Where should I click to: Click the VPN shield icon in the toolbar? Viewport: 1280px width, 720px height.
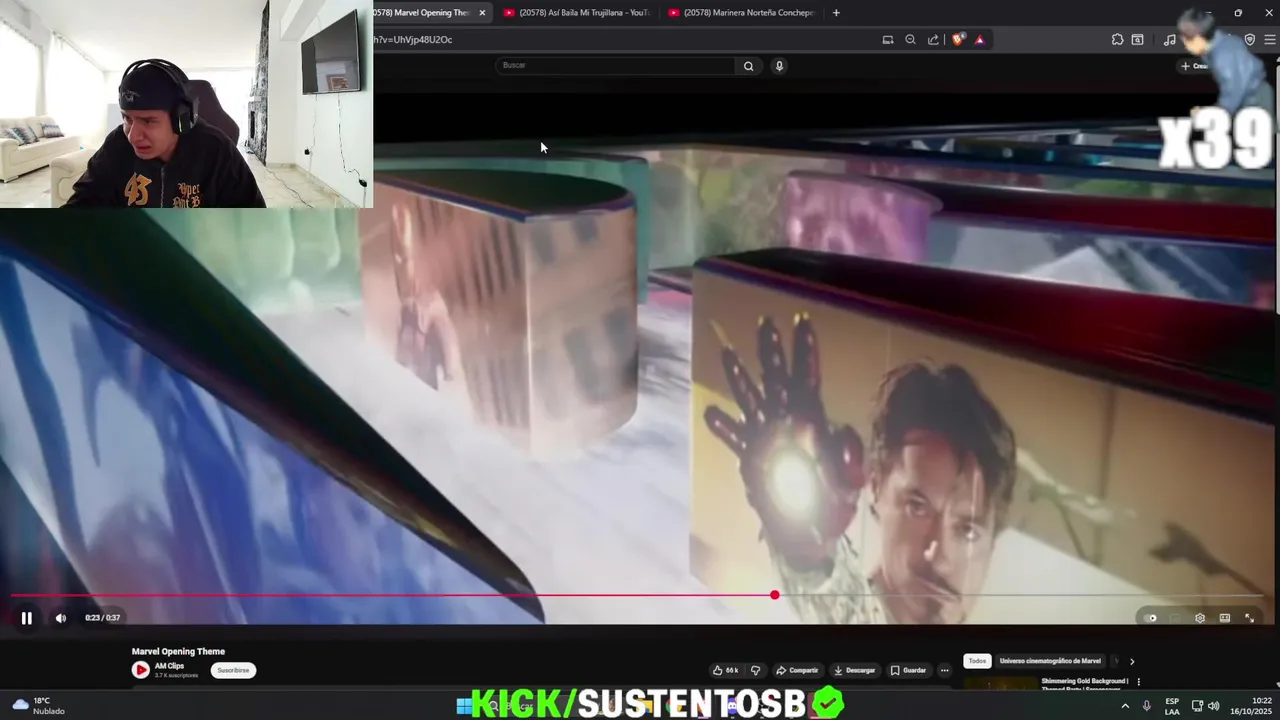[1249, 40]
